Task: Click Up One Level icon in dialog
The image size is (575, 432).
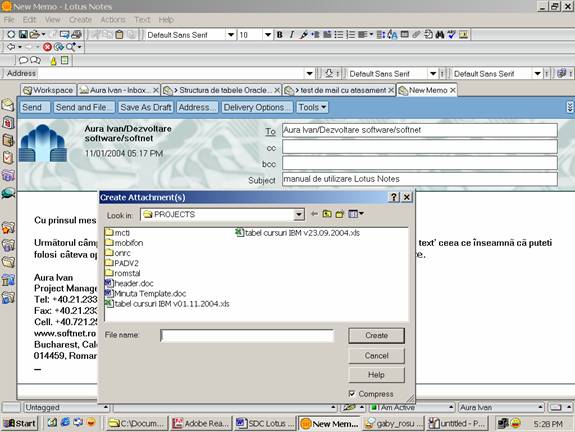Action: coord(327,214)
